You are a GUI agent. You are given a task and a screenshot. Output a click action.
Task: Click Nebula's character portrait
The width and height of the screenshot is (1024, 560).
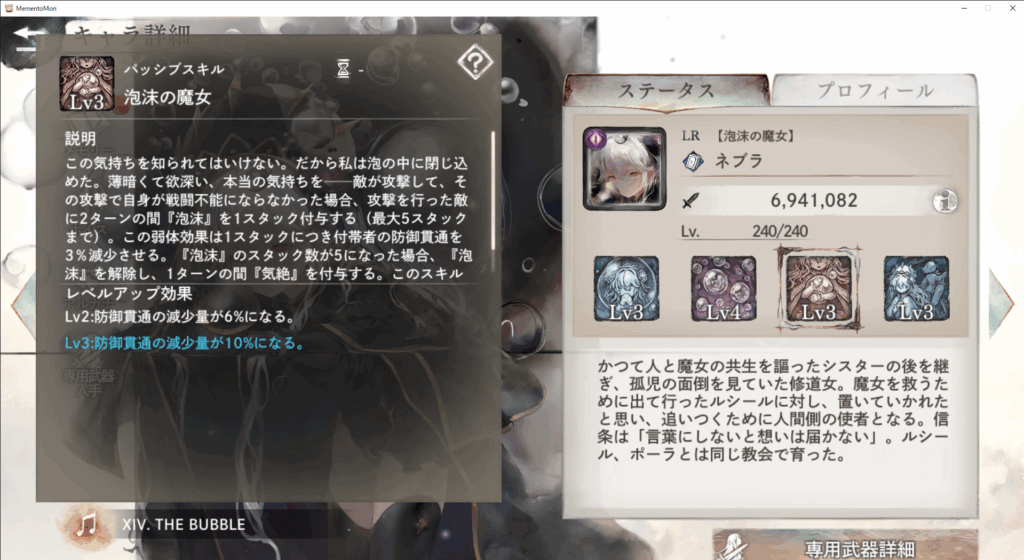[x=625, y=169]
